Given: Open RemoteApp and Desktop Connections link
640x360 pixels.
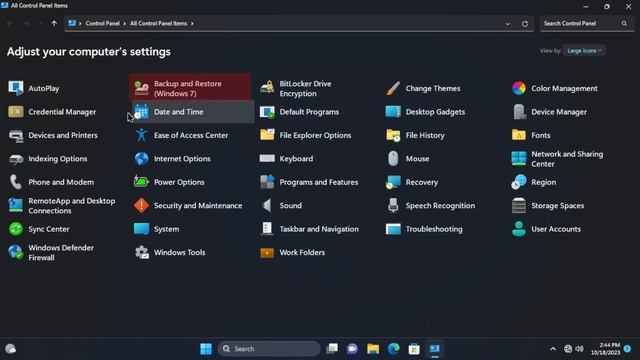Looking at the screenshot, I should 71,206.
